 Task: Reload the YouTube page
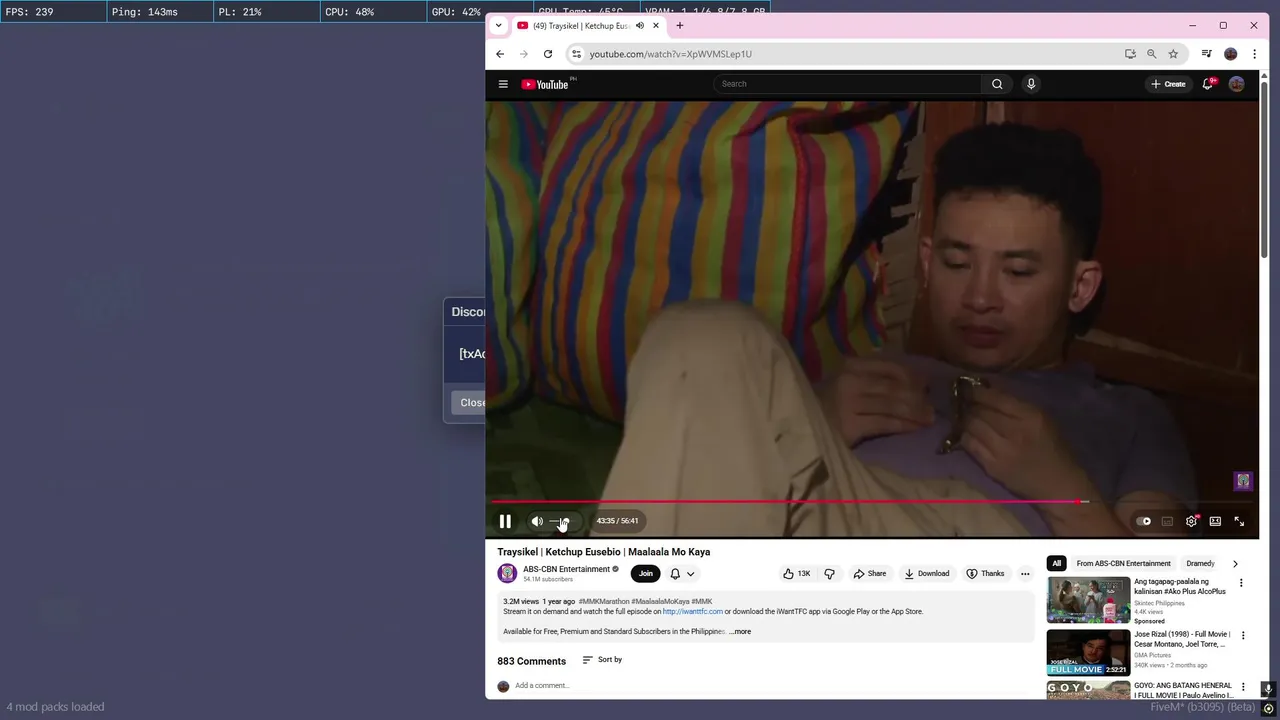pyautogui.click(x=548, y=54)
